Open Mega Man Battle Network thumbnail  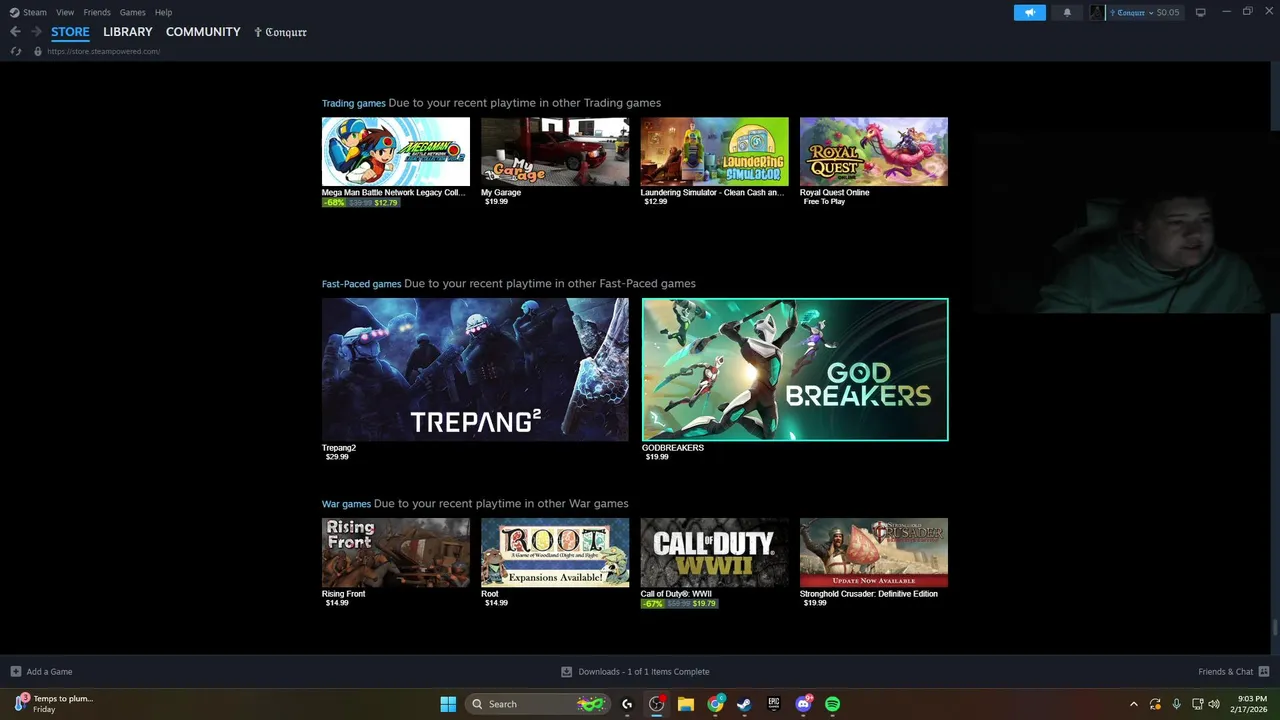point(395,151)
